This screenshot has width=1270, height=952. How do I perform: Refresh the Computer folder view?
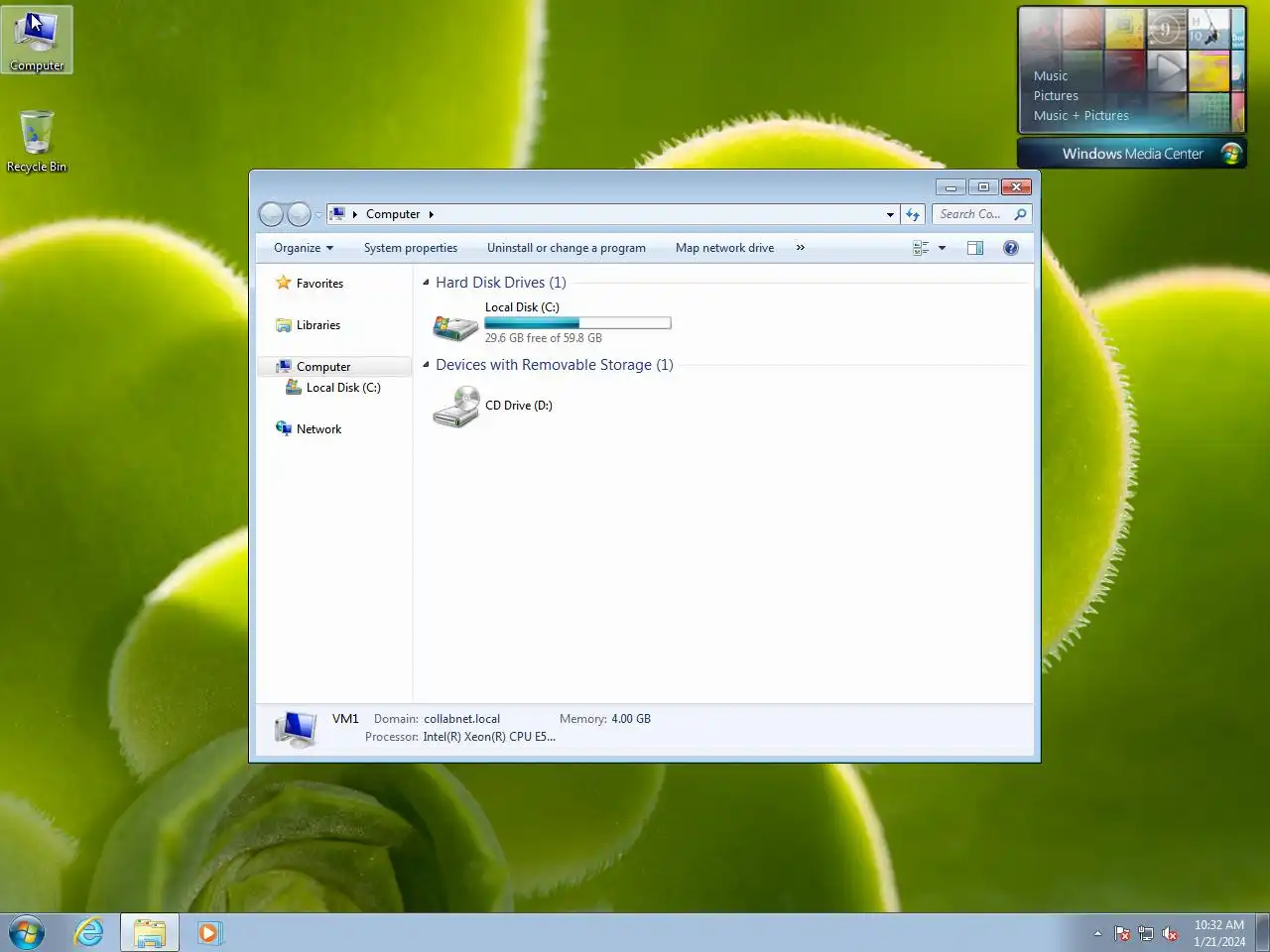(913, 214)
